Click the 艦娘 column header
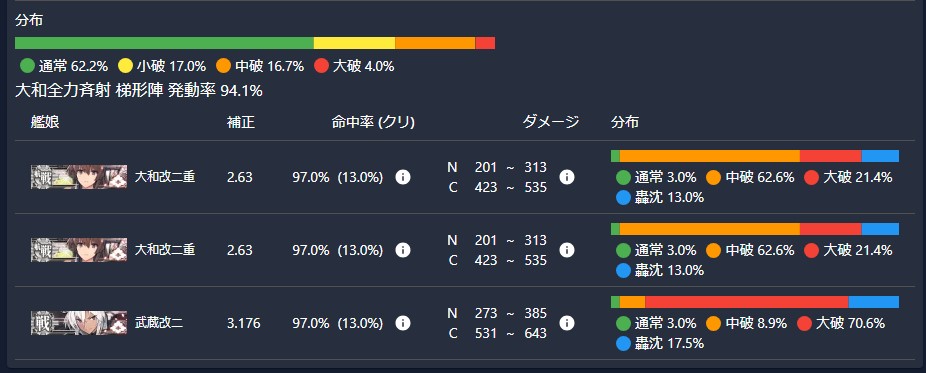This screenshot has width=926, height=373. [x=45, y=122]
